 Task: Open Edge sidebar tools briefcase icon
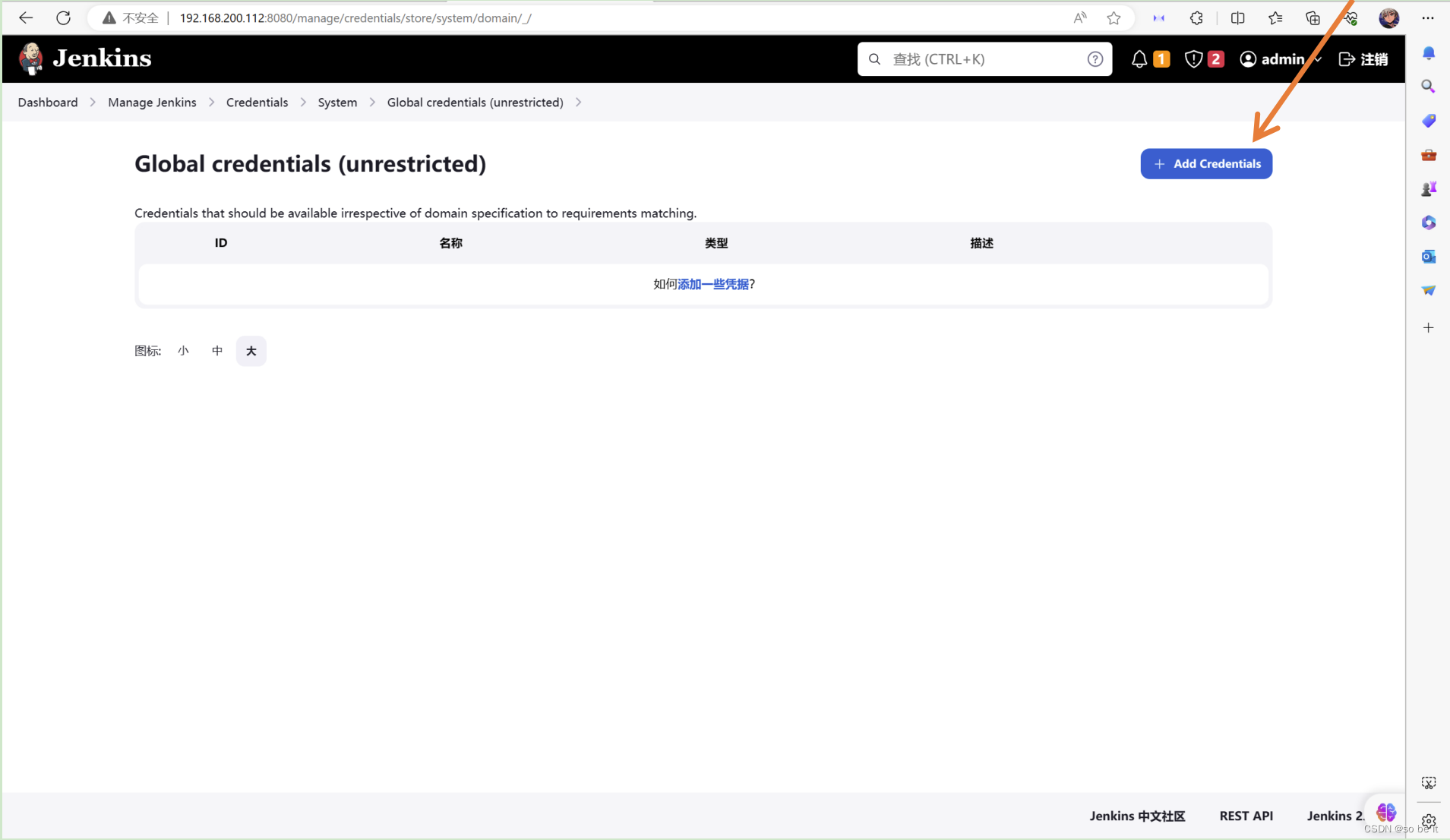pyautogui.click(x=1429, y=155)
